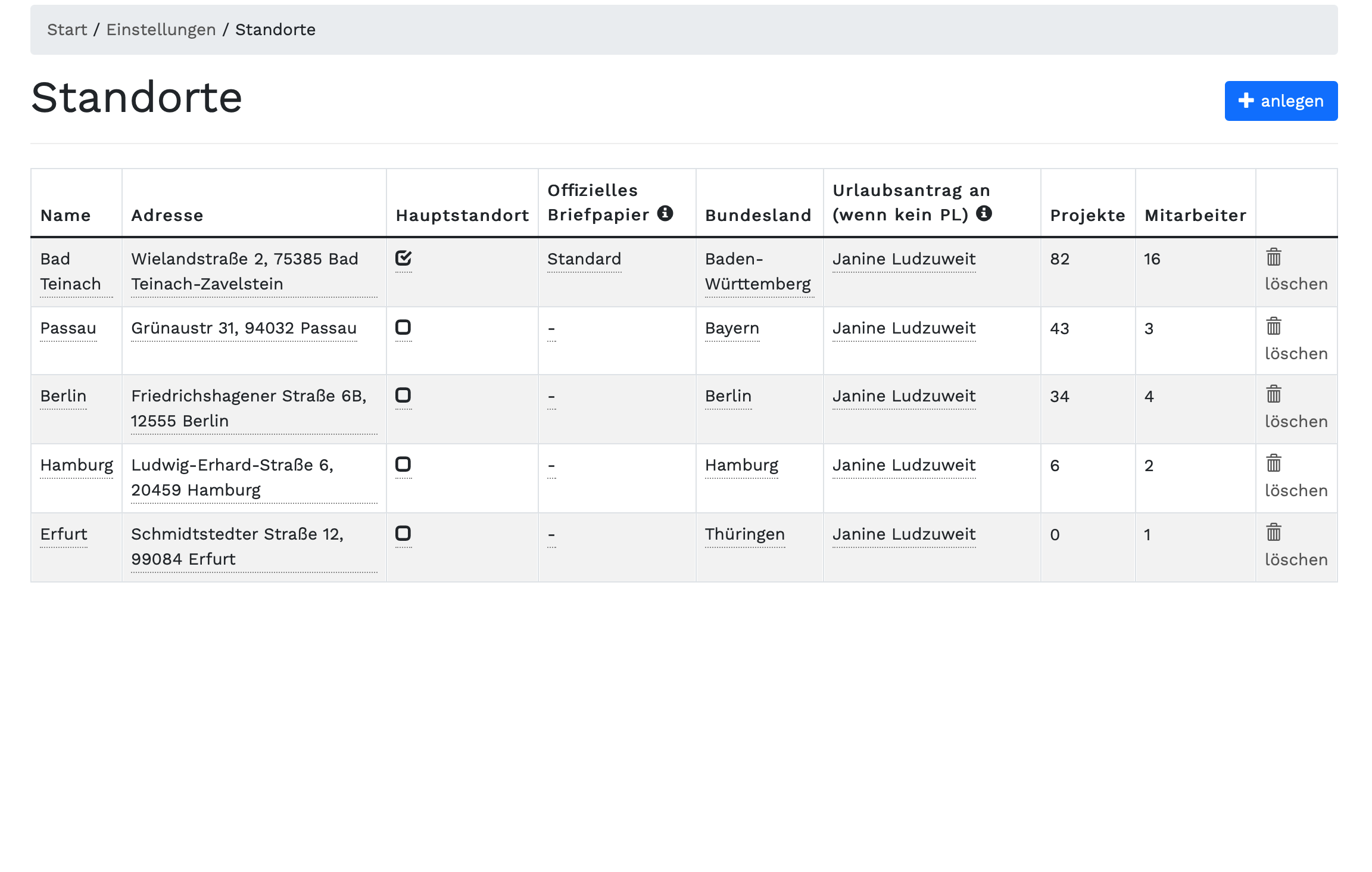Image resolution: width=1372 pixels, height=872 pixels.
Task: Uncheck Hauptstandort for Bad Teinach
Action: [403, 258]
